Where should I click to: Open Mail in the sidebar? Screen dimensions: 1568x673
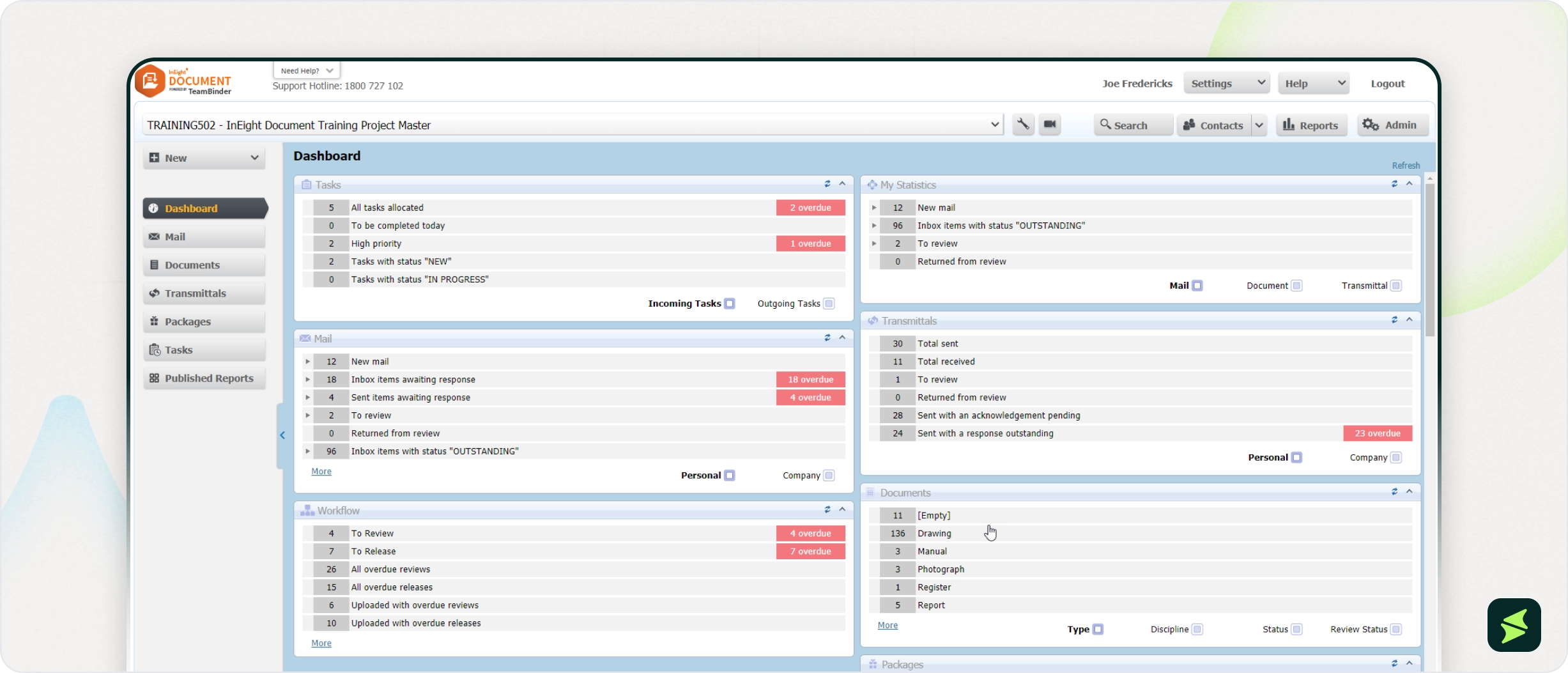[x=204, y=236]
